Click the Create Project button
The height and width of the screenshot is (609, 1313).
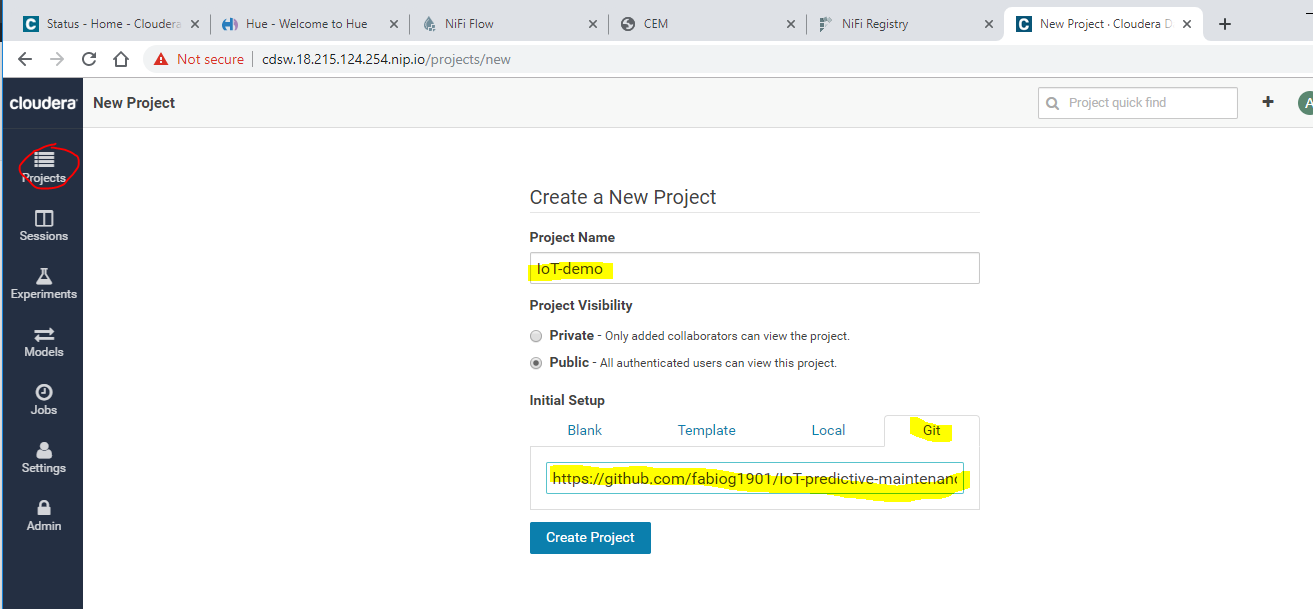[590, 537]
